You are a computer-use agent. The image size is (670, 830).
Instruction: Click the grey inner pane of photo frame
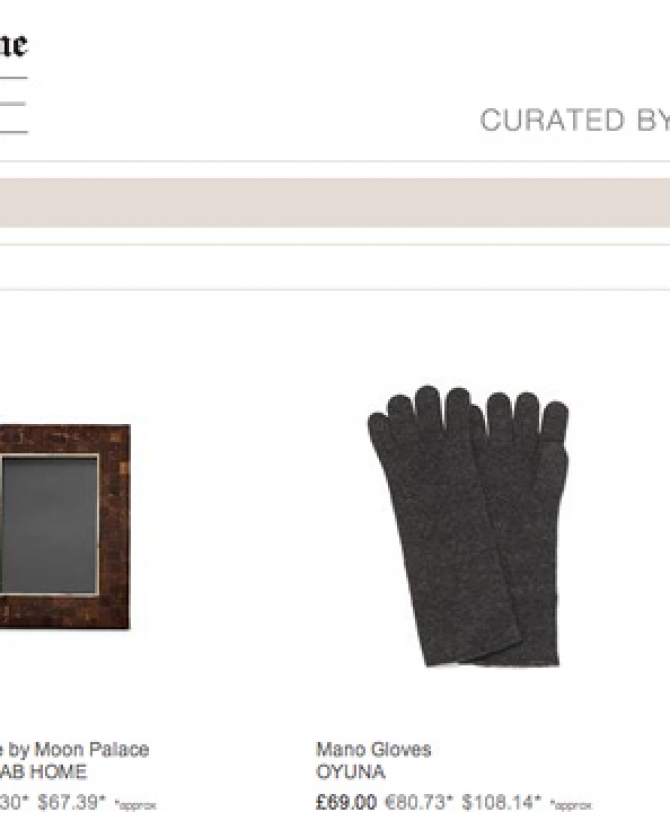(49, 524)
